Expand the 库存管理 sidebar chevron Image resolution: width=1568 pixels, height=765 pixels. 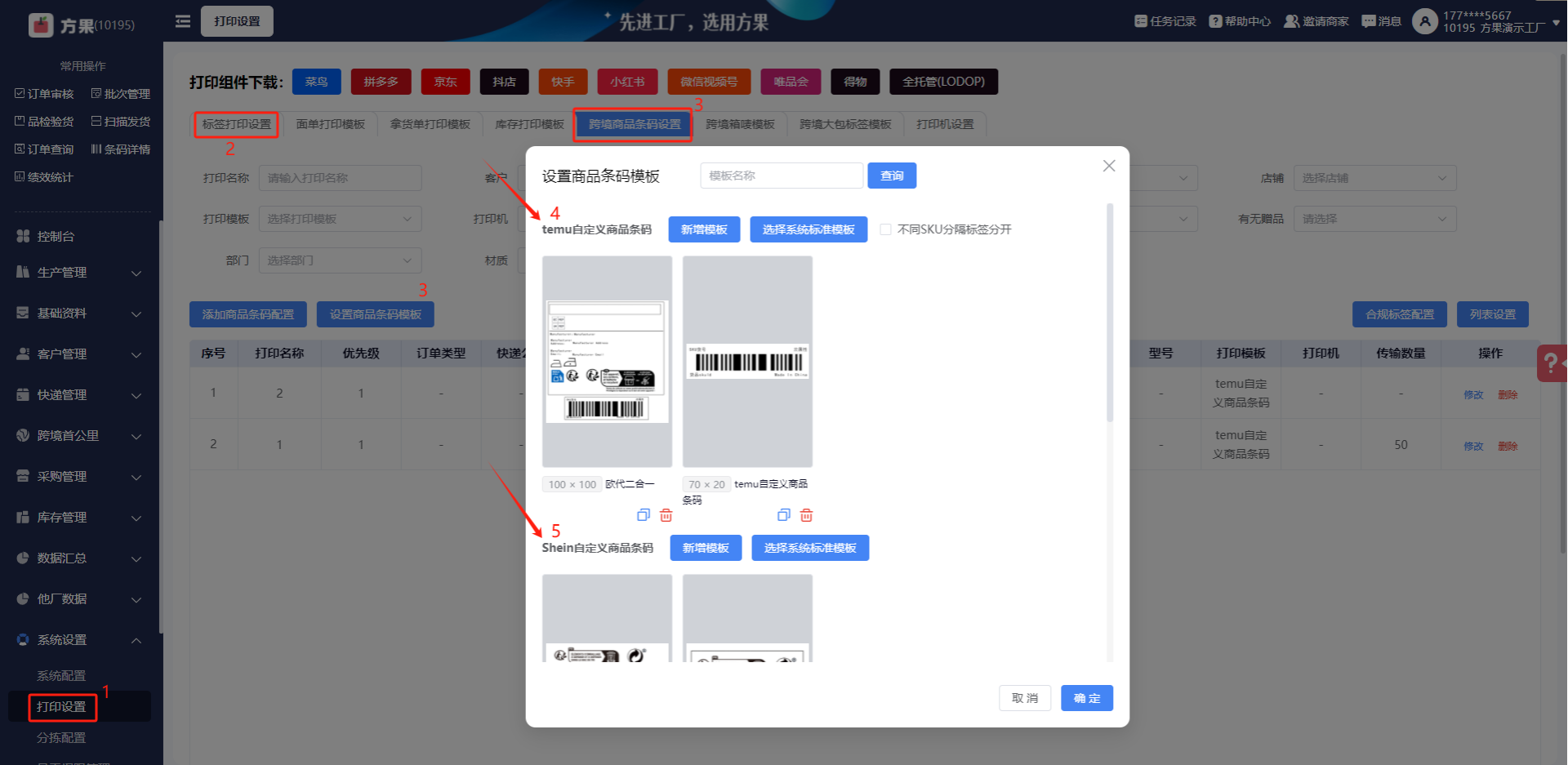[x=136, y=518]
